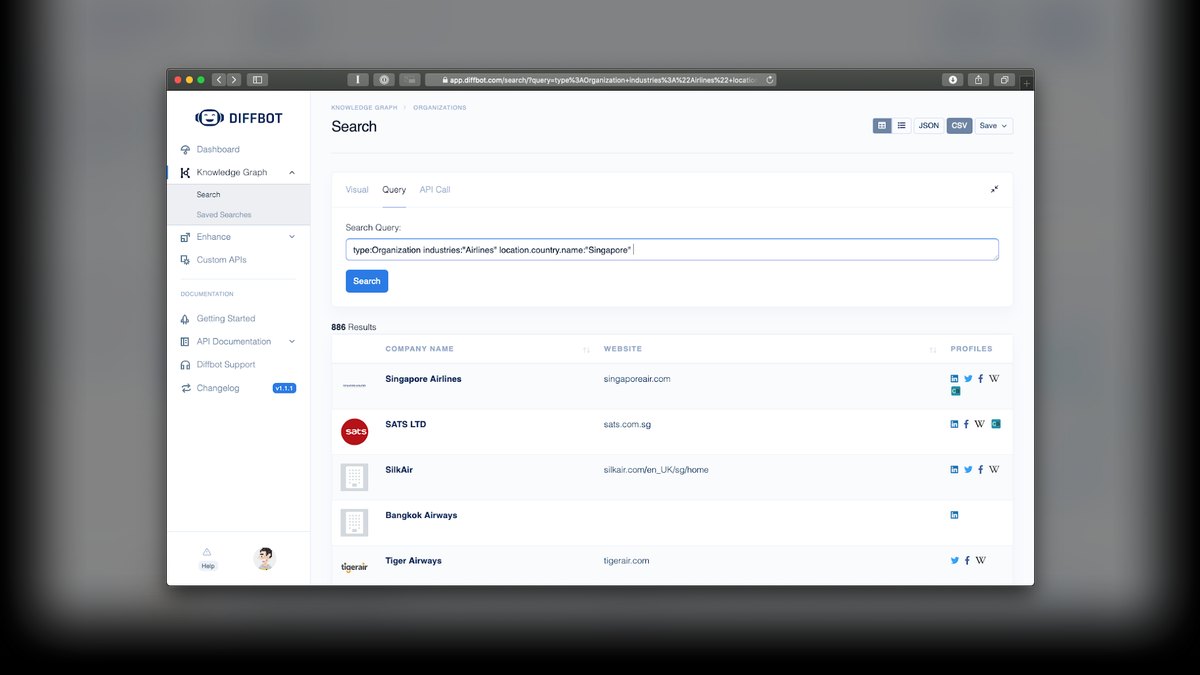This screenshot has width=1200, height=675.
Task: Export results as JSON
Action: point(929,126)
